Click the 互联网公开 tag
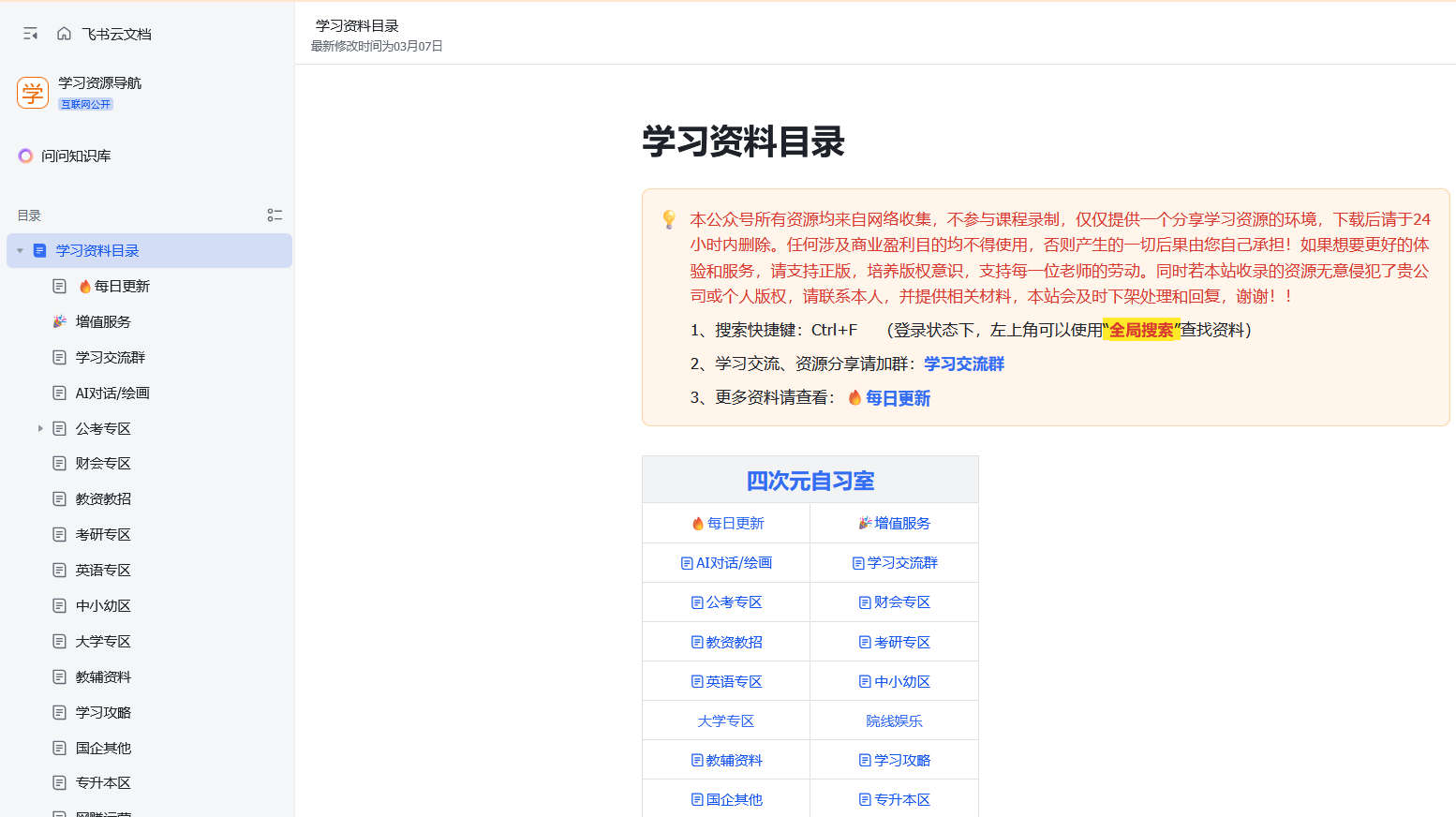Viewport: 1456px width, 817px height. point(85,104)
